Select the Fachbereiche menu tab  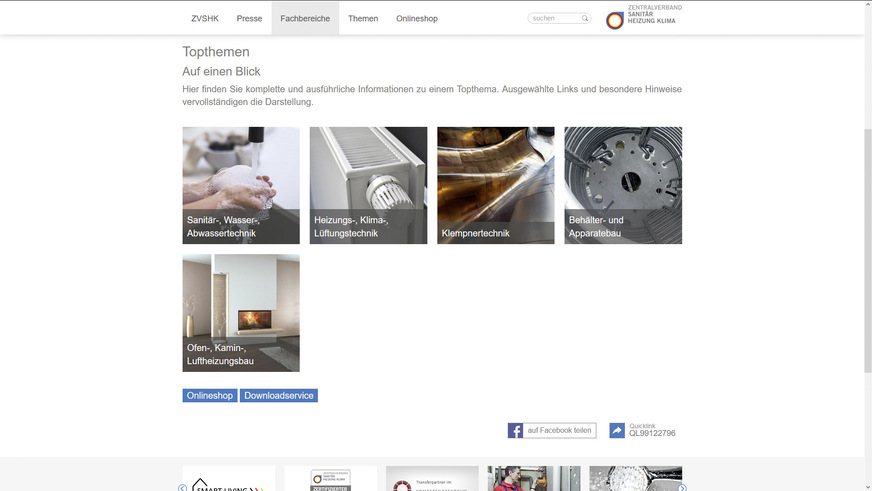pyautogui.click(x=305, y=19)
